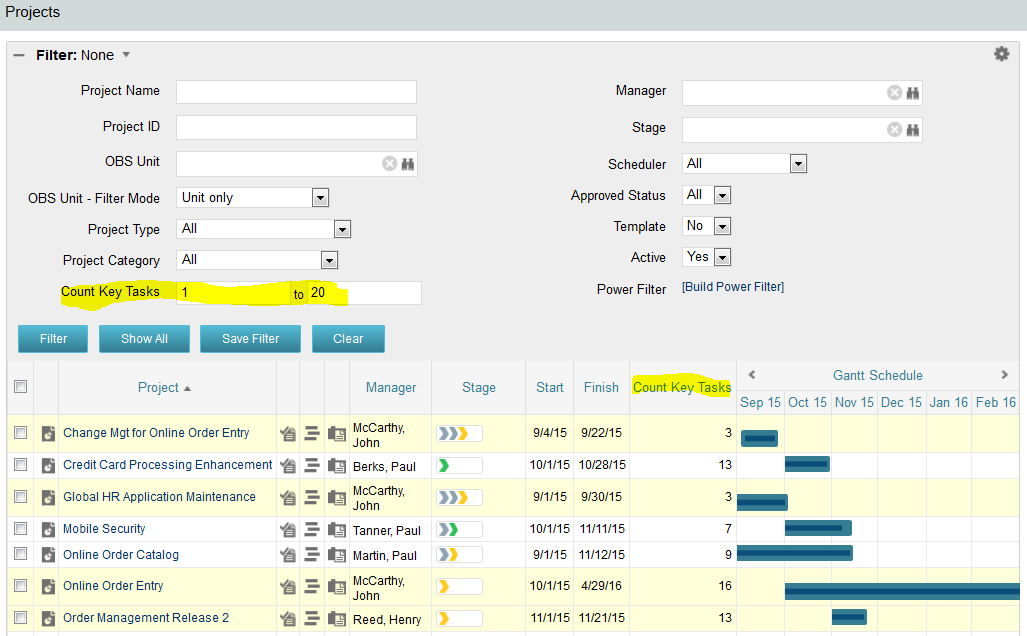Viewport: 1027px width, 636px height.
Task: Open the settings gear in filter panel
Action: click(1001, 54)
